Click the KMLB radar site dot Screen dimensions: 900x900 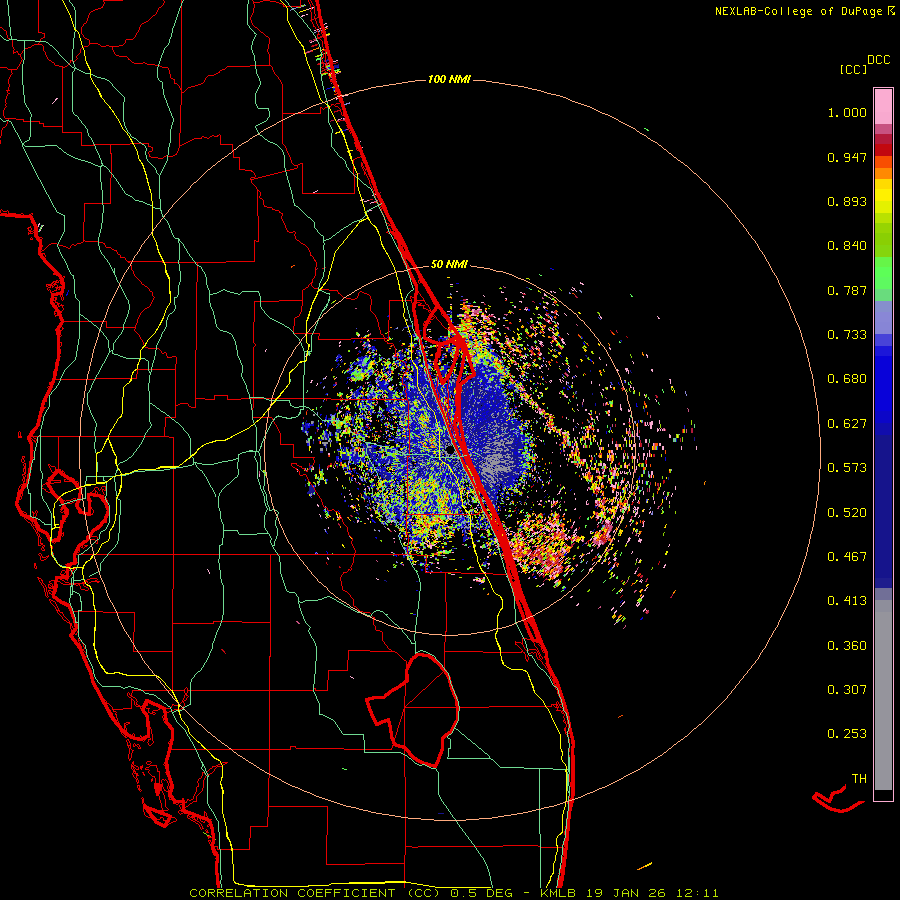coord(449,451)
